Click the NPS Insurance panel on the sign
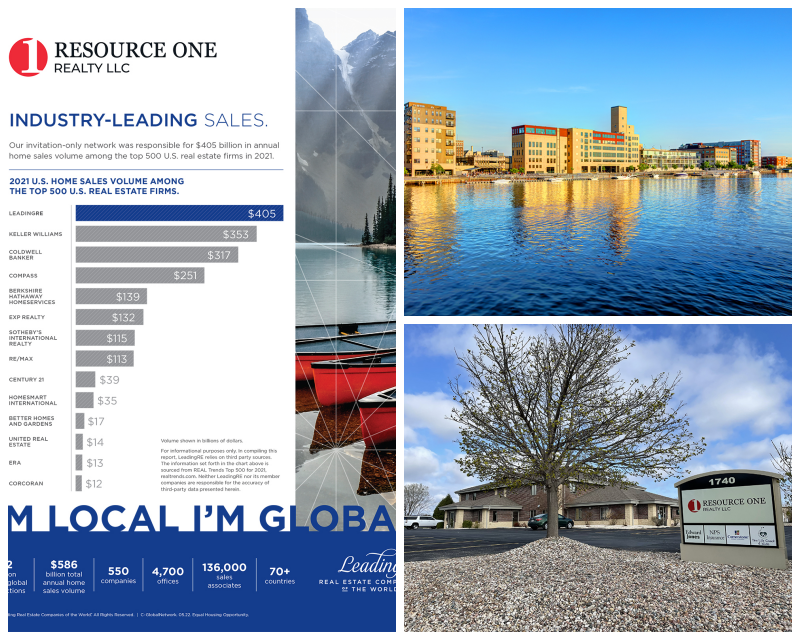This screenshot has height=640, width=800. click(x=715, y=535)
